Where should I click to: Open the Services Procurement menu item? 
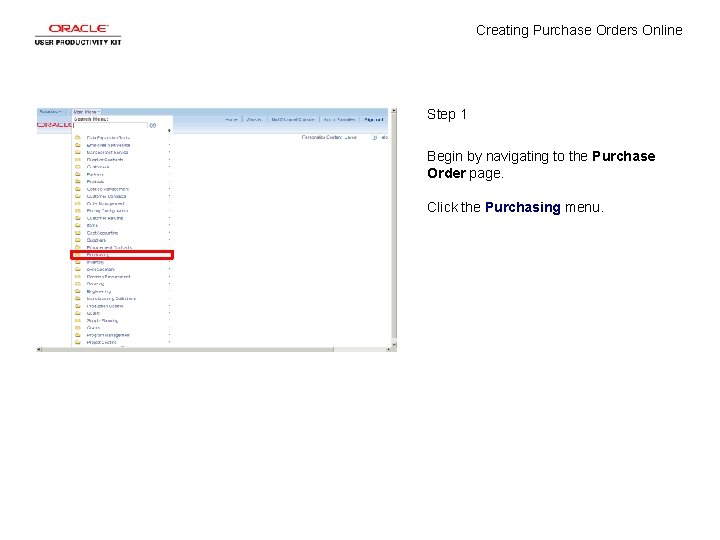108,277
